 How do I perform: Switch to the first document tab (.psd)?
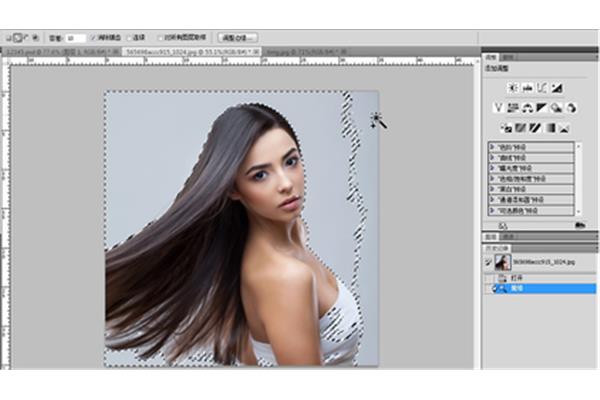[61, 51]
